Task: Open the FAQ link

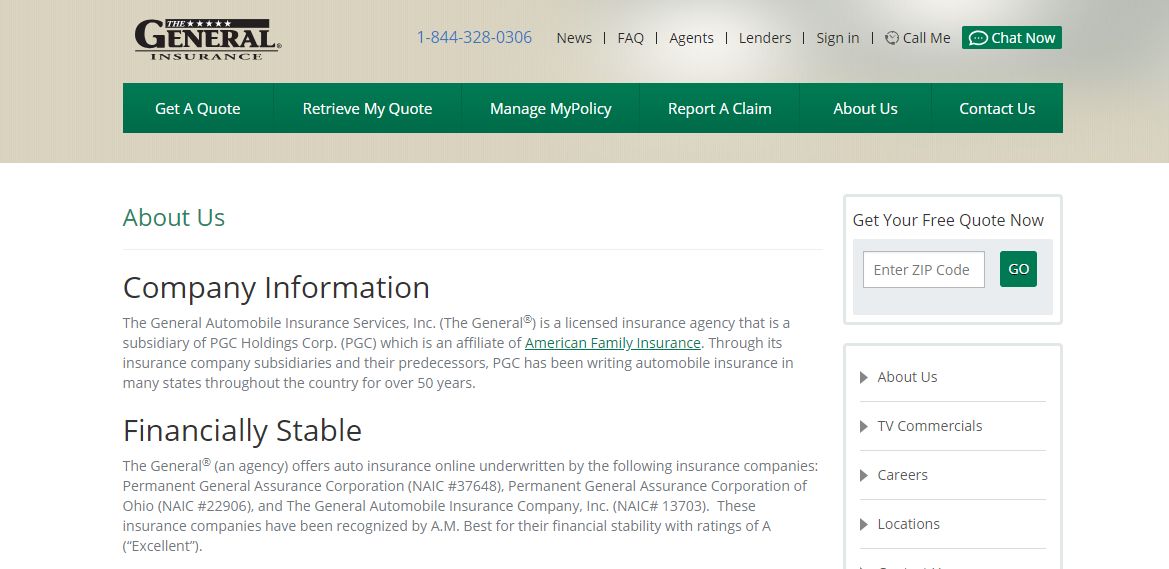Action: pyautogui.click(x=630, y=38)
